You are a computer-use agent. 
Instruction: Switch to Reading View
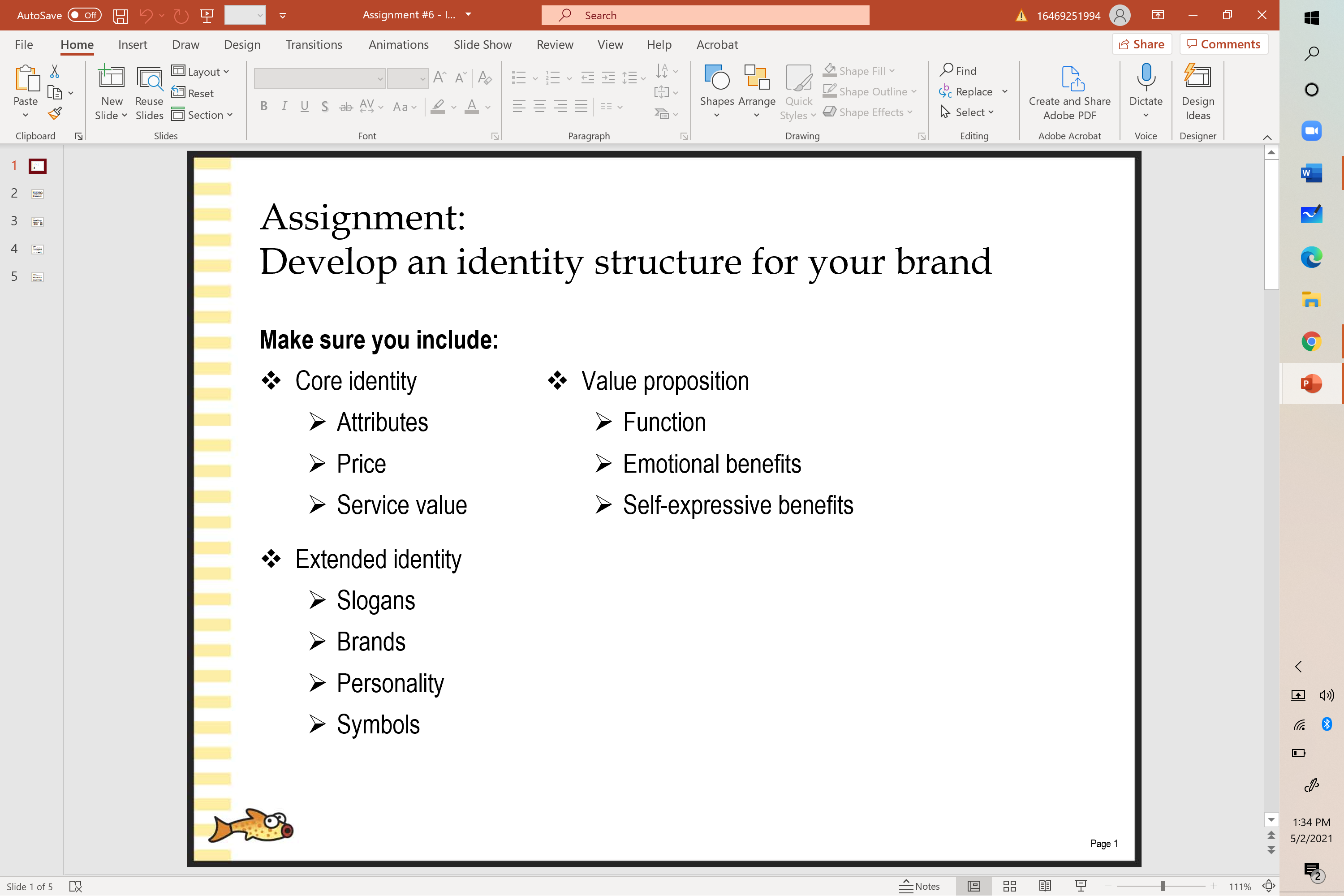[x=1045, y=886]
